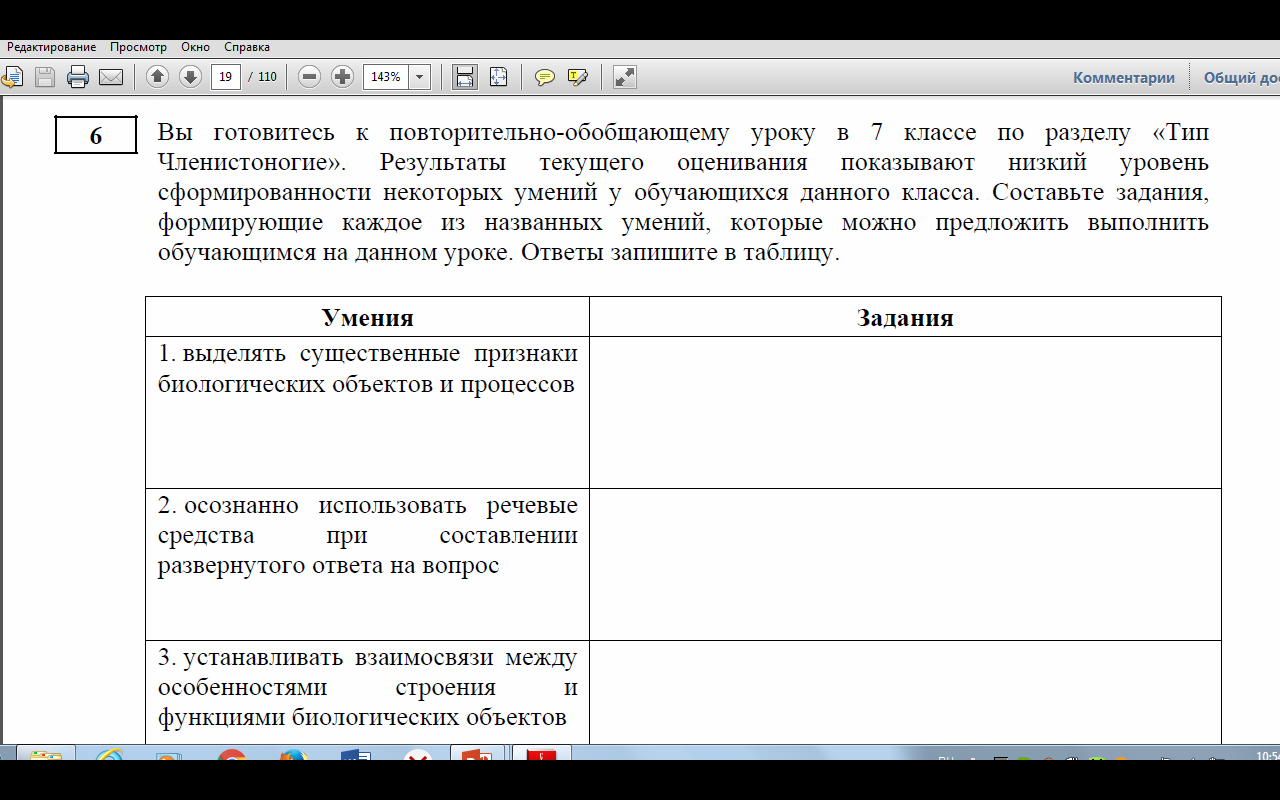
Task: Send file by email envelope icon
Action: (110, 77)
